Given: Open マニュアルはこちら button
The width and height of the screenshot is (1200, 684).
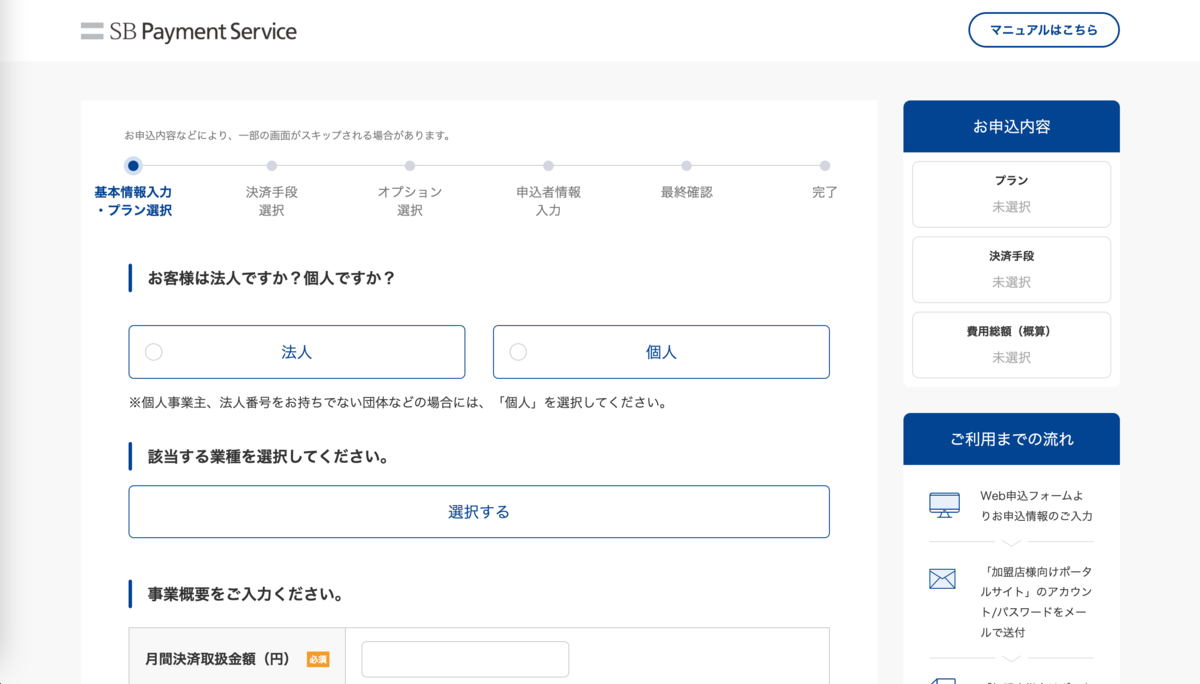Looking at the screenshot, I should (x=1044, y=30).
